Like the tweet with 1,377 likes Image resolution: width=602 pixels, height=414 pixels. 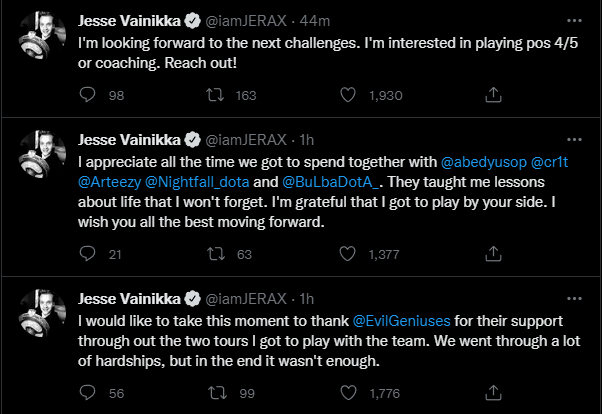(x=349, y=254)
